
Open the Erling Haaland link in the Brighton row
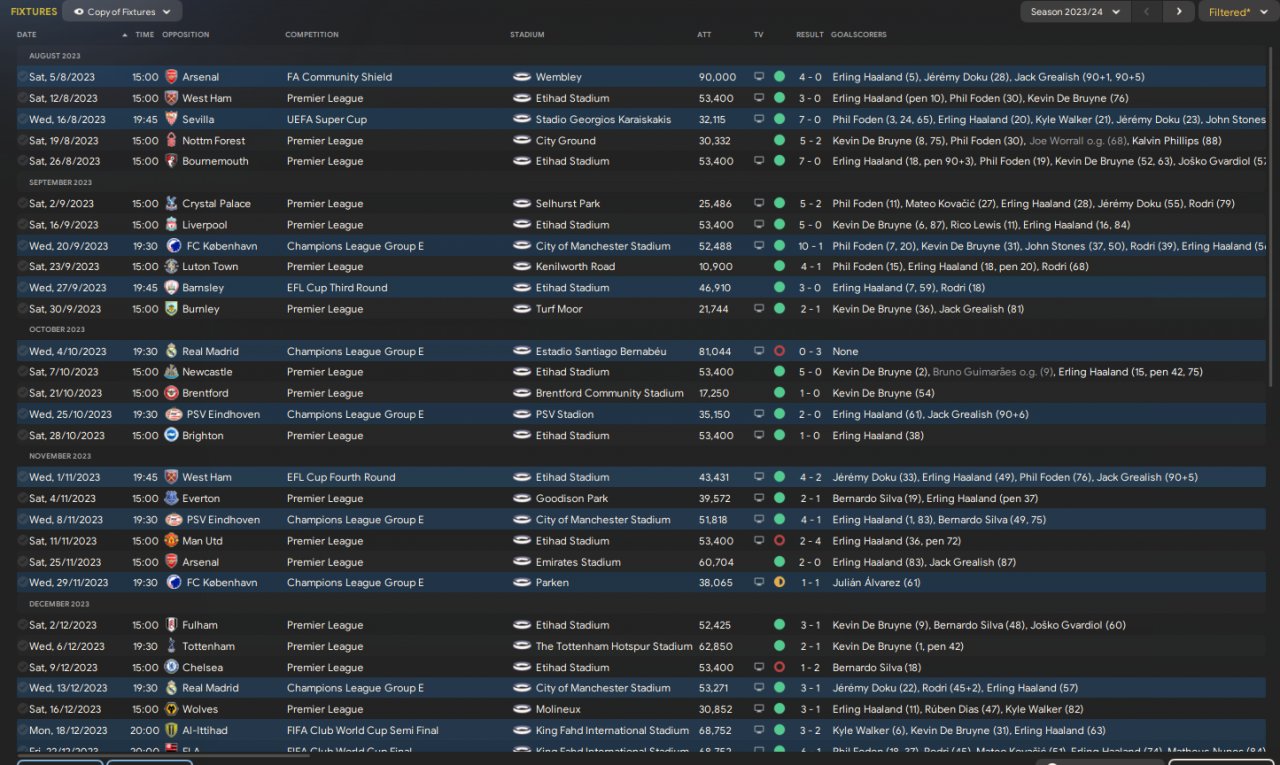pyautogui.click(x=867, y=436)
